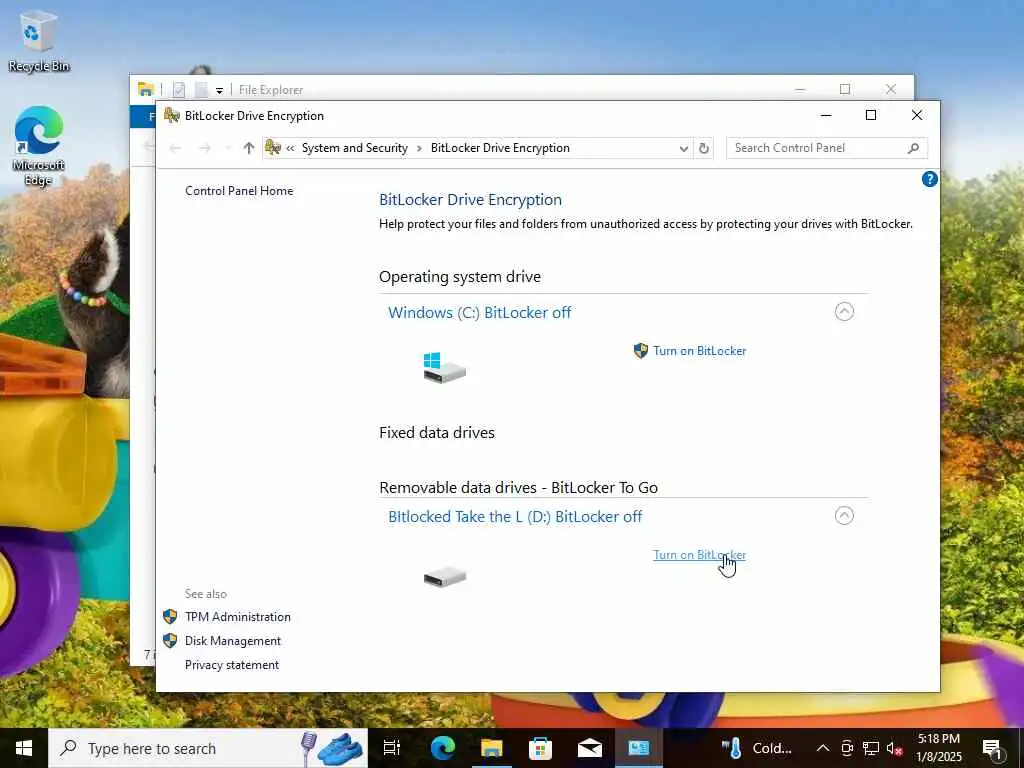Click the shield icon beside Disk Management
This screenshot has width=1024, height=768.
[170, 641]
